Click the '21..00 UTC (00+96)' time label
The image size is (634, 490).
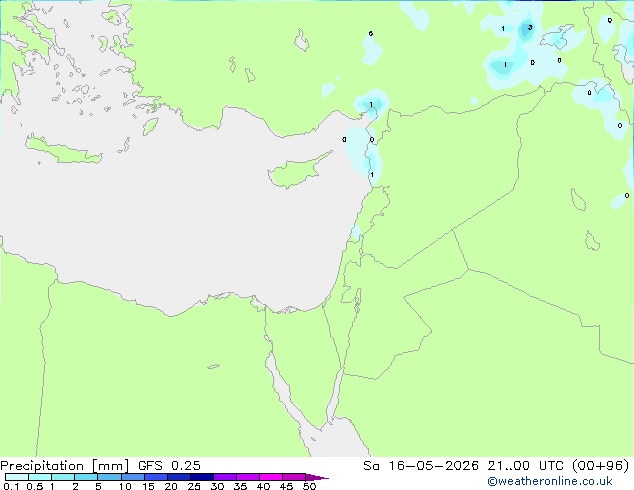tap(558, 466)
